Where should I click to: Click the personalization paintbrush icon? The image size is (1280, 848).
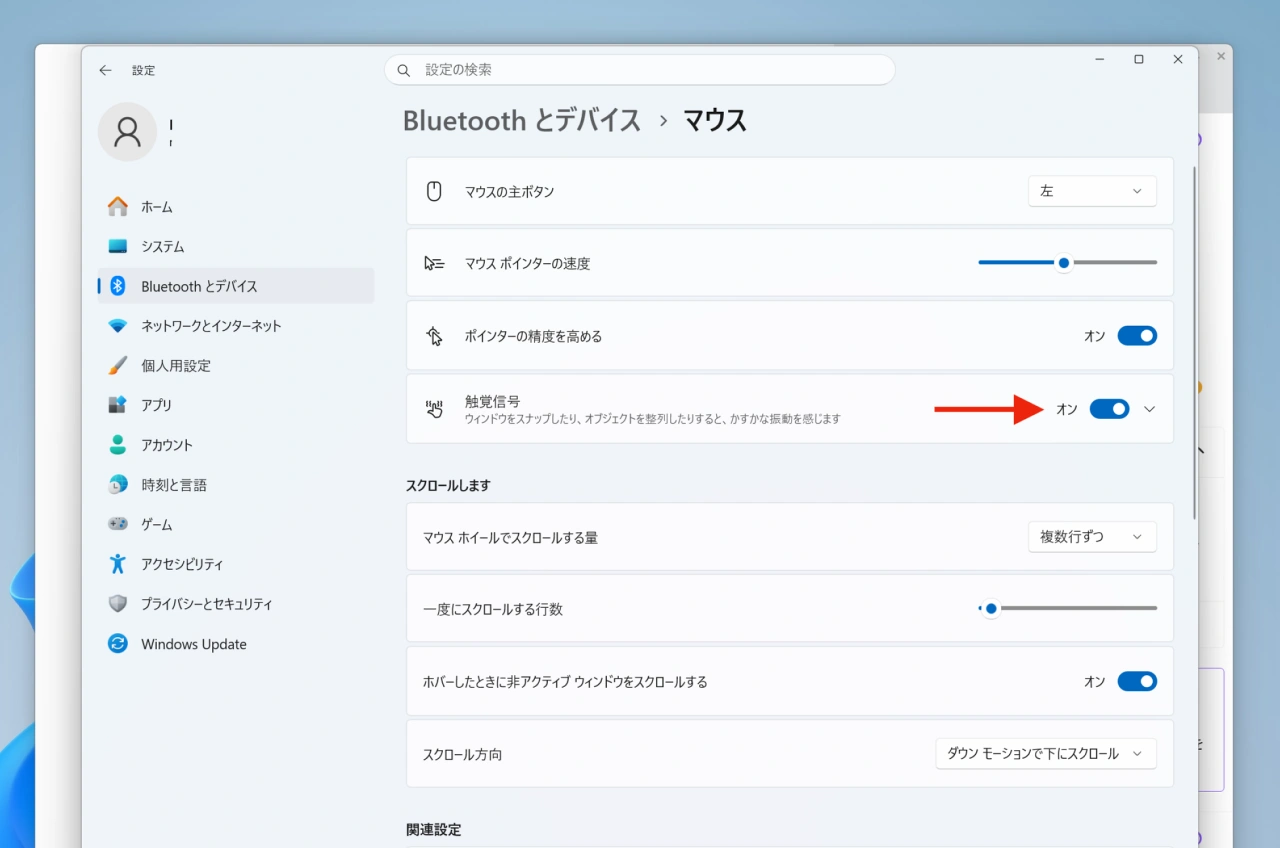118,365
